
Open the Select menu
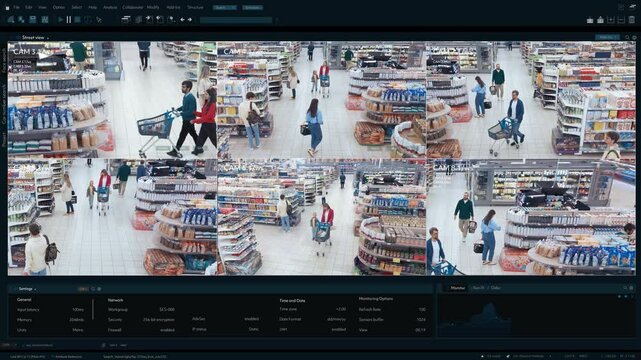tap(76, 7)
